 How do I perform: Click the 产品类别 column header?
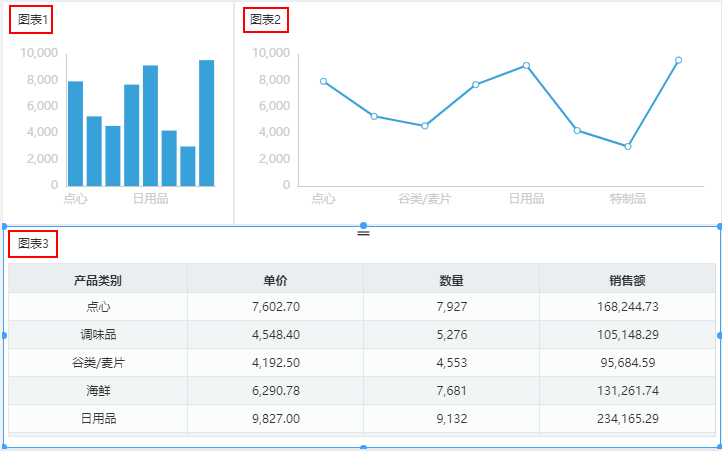pos(98,278)
